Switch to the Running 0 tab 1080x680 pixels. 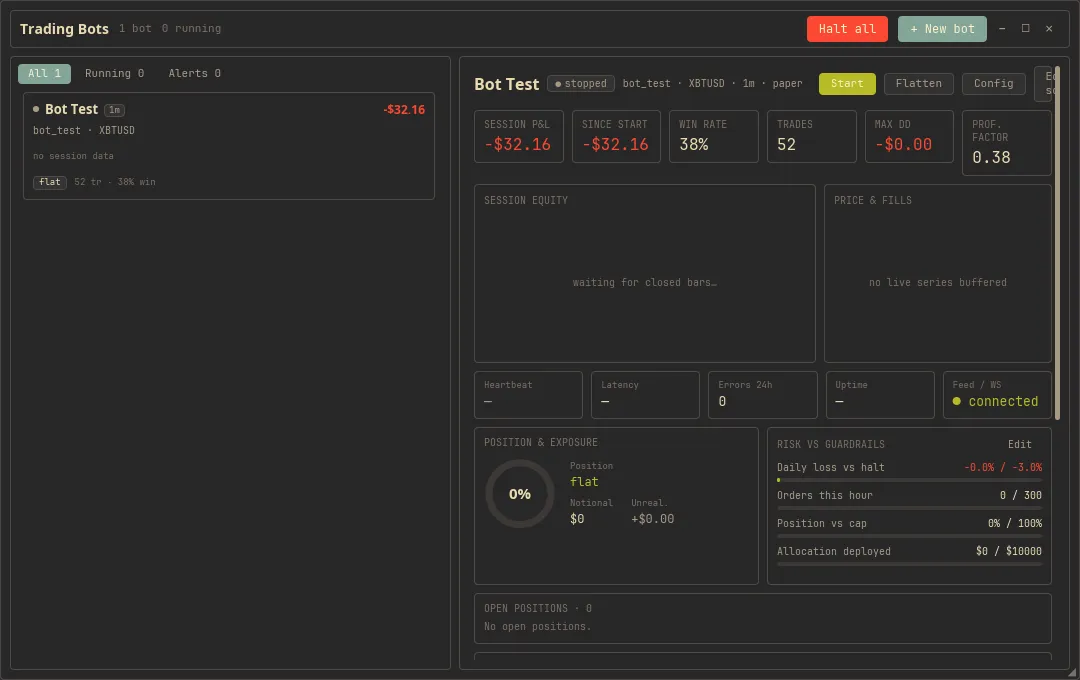[x=114, y=73]
